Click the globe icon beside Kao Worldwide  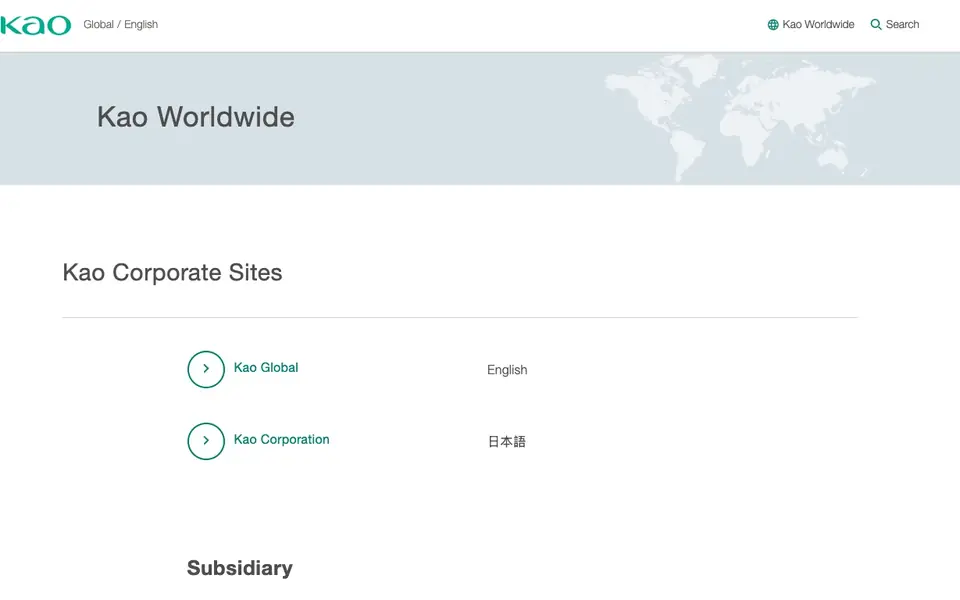point(773,24)
